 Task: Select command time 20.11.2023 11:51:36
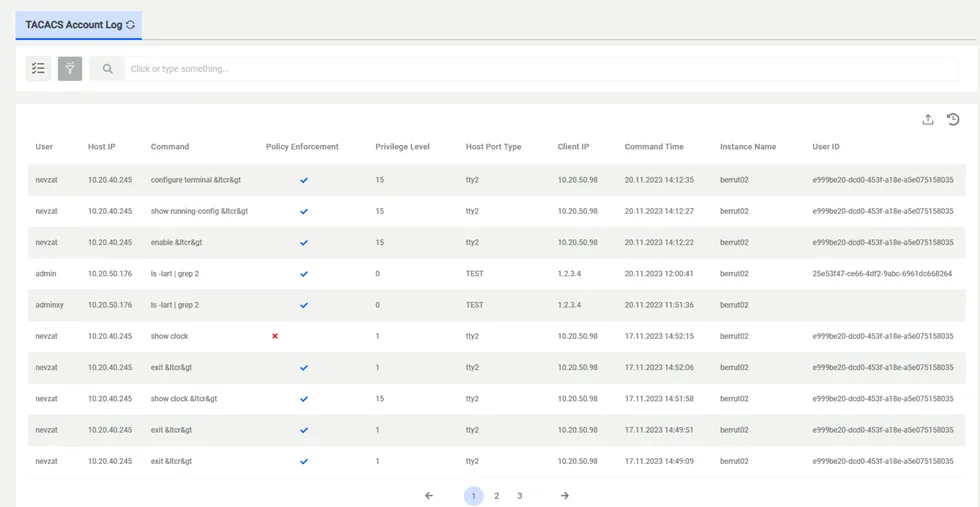659,305
